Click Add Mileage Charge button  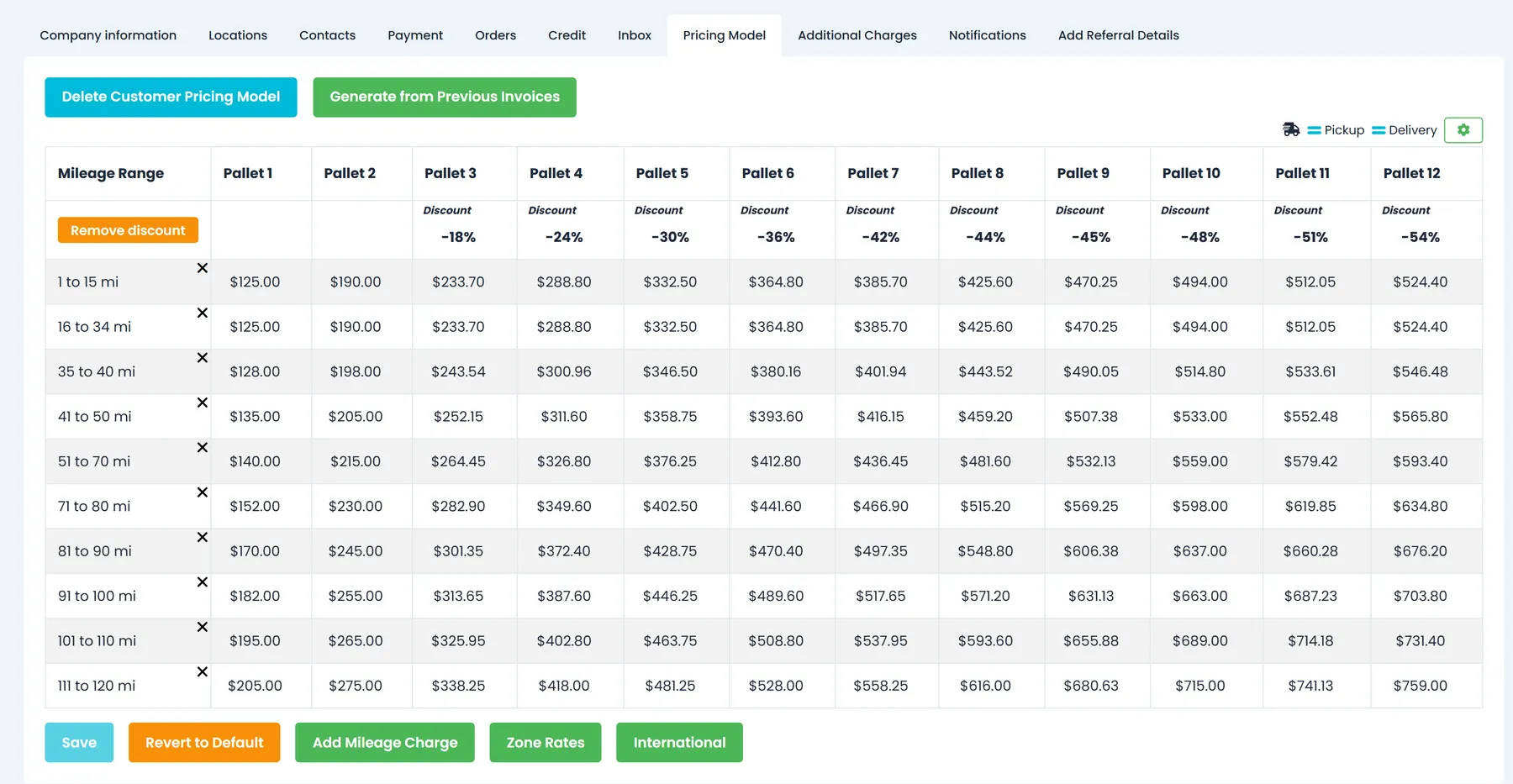(x=385, y=743)
